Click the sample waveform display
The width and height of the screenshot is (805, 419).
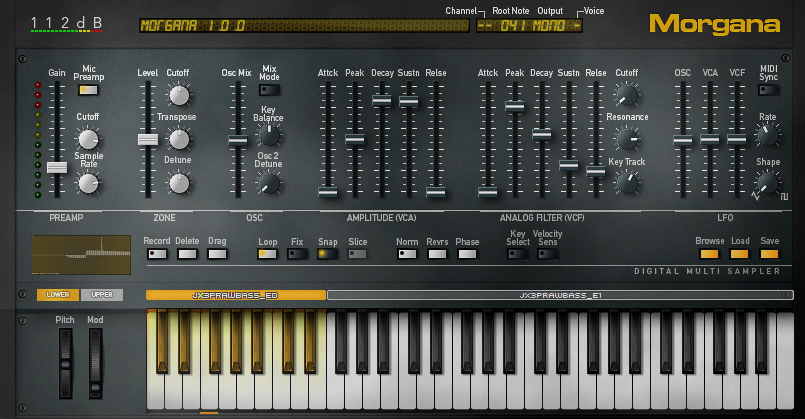[x=81, y=255]
